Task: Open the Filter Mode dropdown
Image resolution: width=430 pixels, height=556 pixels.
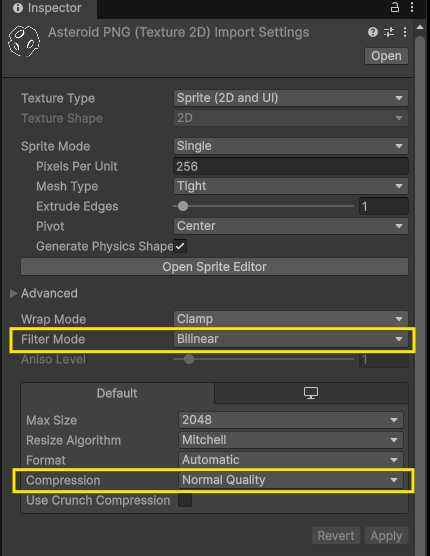Action: click(291, 339)
